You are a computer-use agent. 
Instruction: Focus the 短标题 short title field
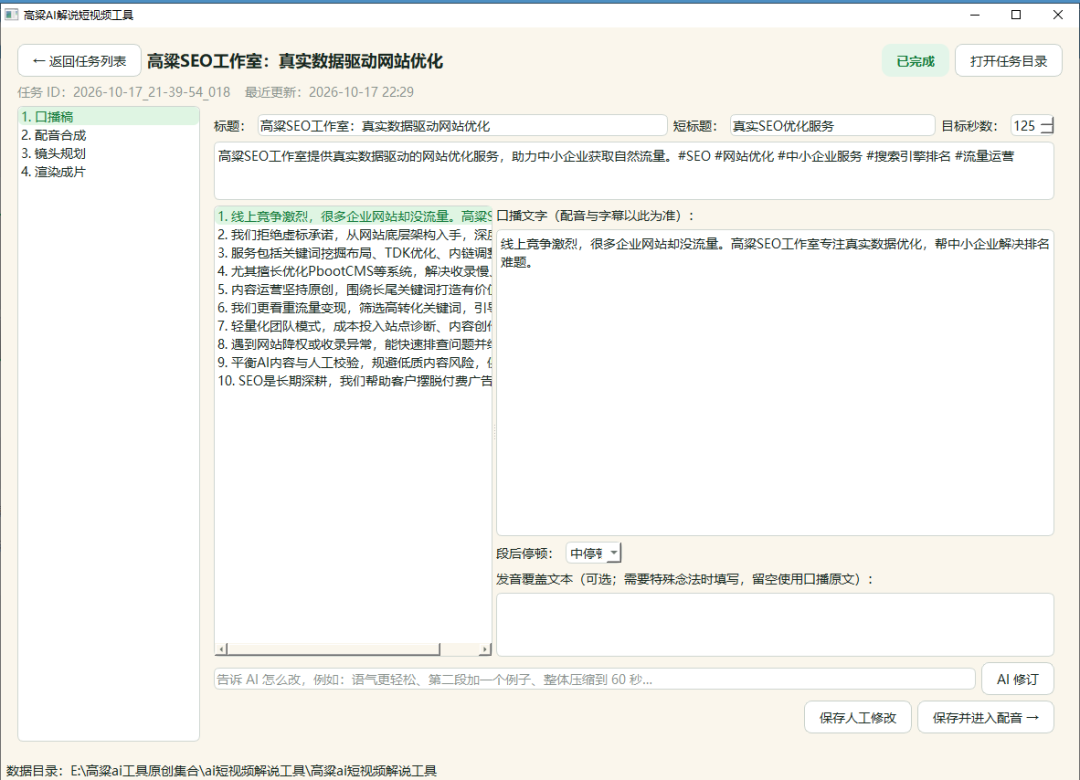coord(832,126)
